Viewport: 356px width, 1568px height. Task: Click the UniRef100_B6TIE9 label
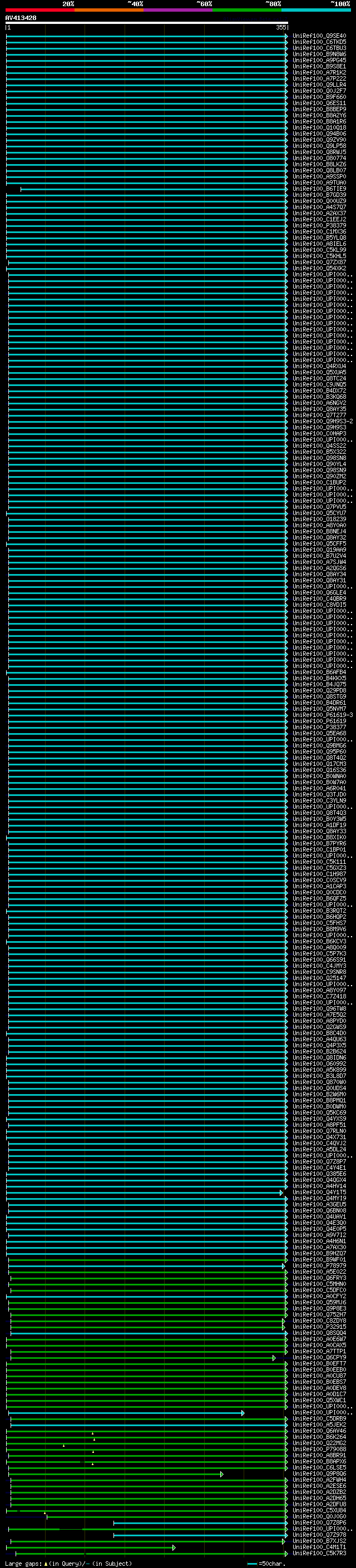pos(319,189)
